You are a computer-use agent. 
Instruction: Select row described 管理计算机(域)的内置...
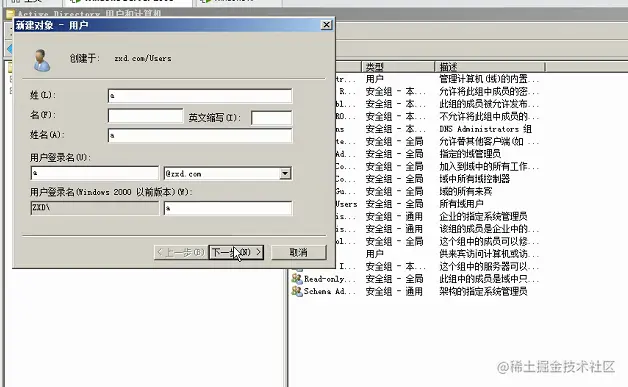pyautogui.click(x=489, y=79)
